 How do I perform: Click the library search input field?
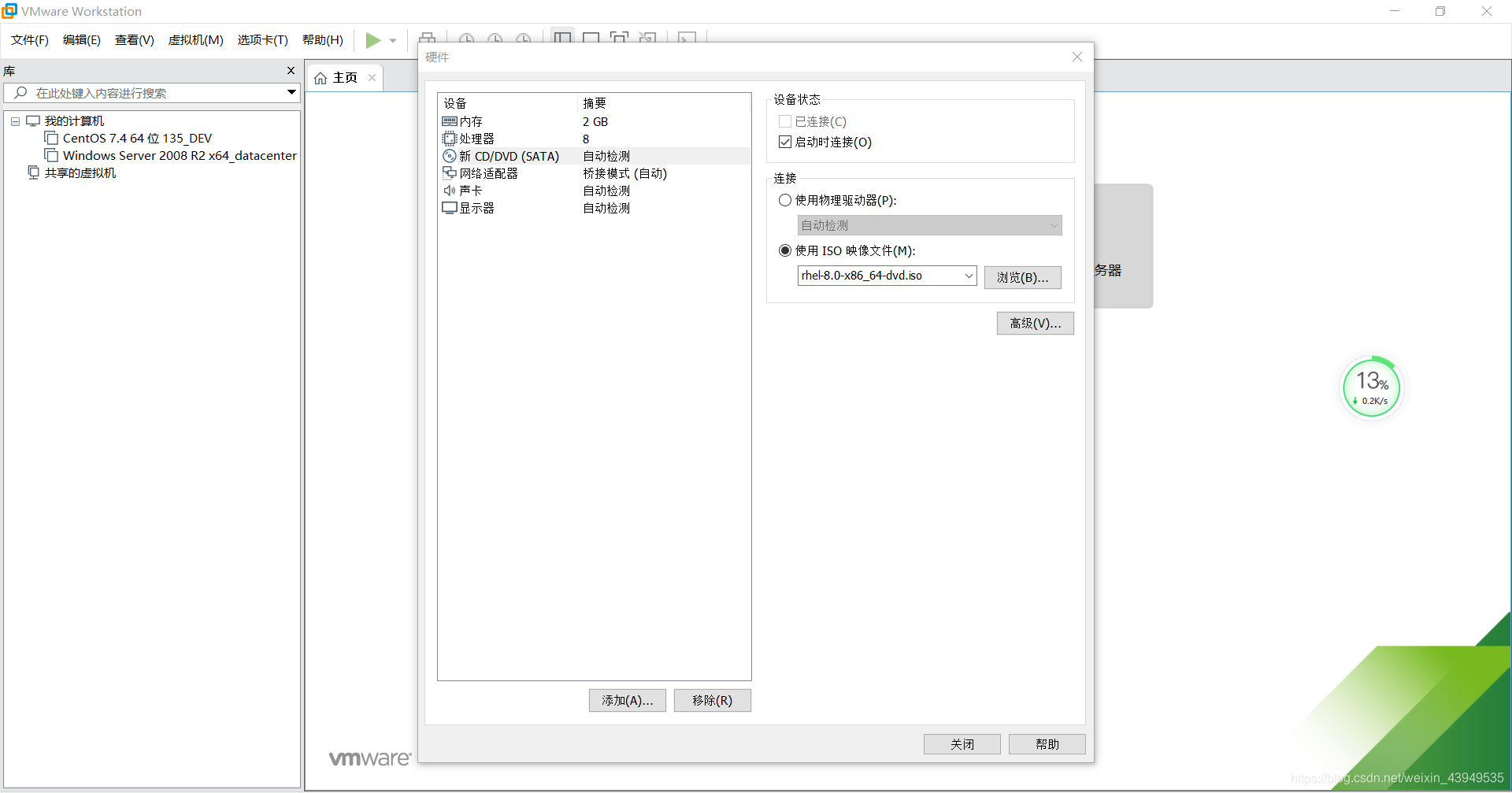152,93
